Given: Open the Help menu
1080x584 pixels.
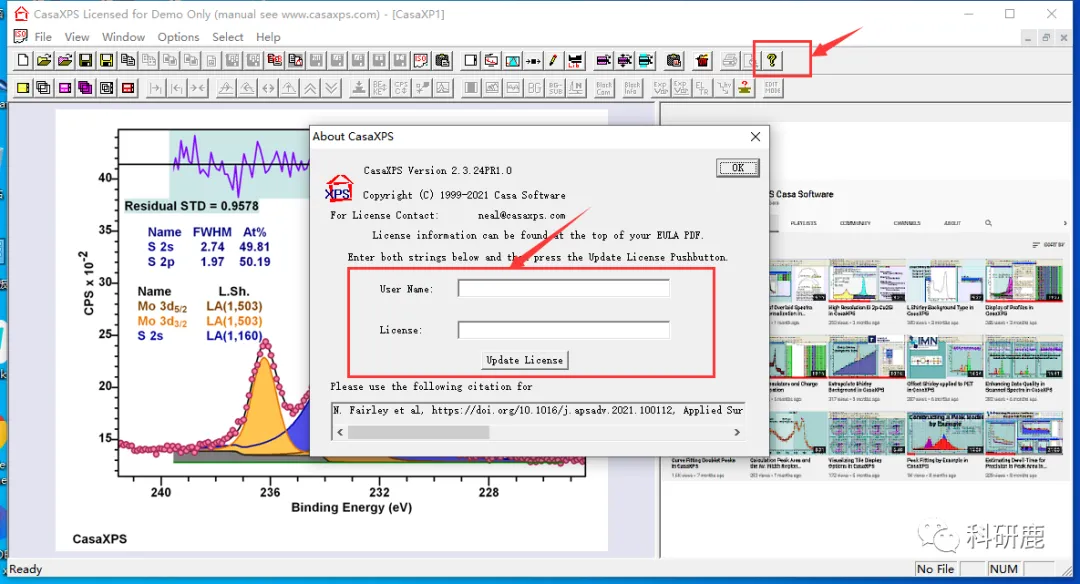Looking at the screenshot, I should click(268, 37).
